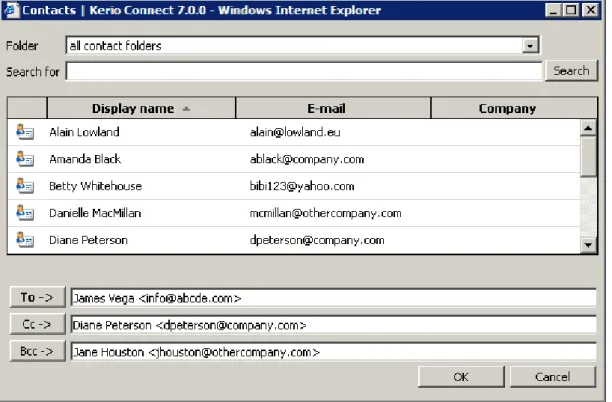The height and width of the screenshot is (402, 612).
Task: Select contact name Betty Whitehouse
Action: click(x=95, y=186)
